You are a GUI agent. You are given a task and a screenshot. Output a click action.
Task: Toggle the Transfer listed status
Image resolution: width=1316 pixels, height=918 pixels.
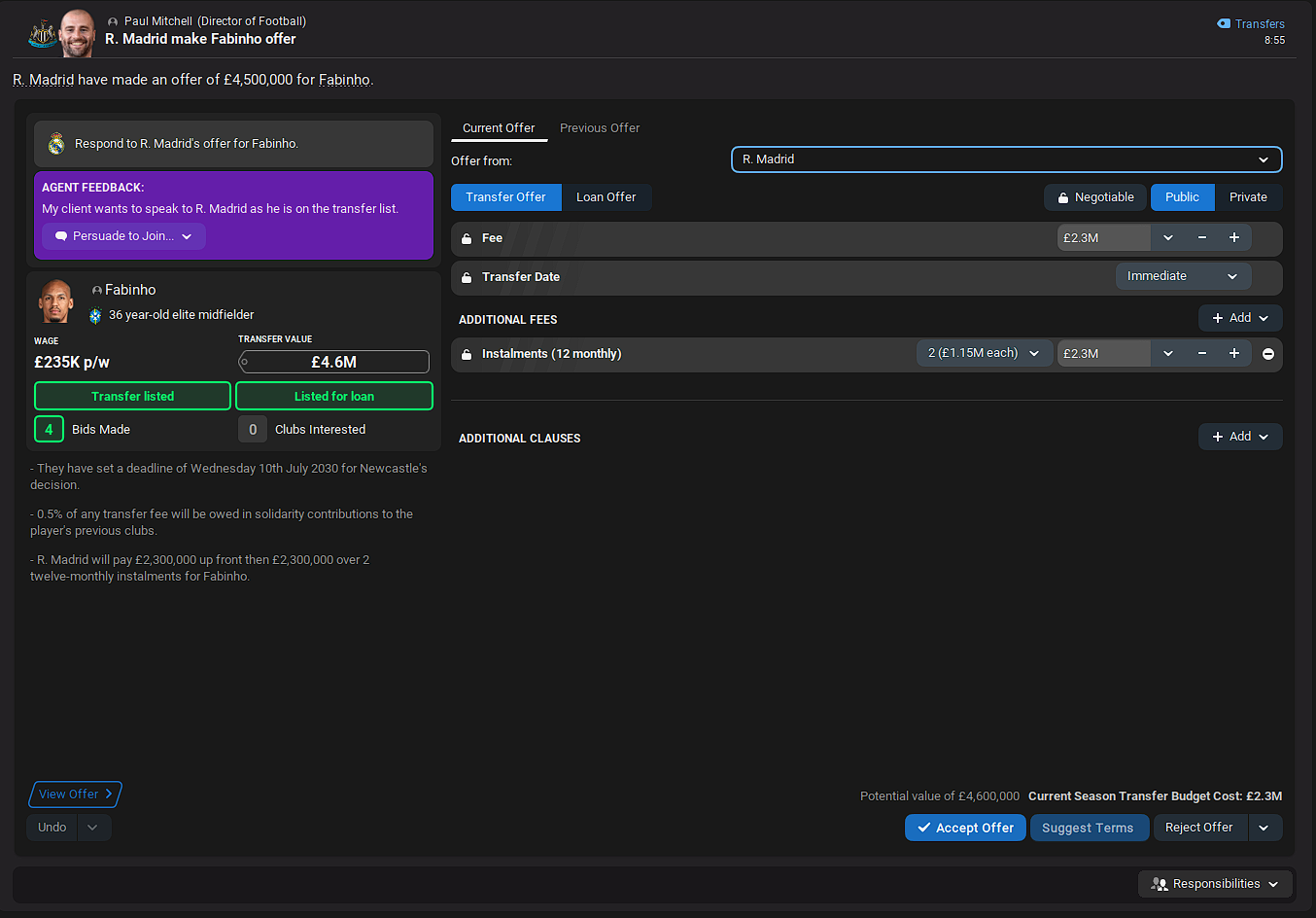(132, 396)
